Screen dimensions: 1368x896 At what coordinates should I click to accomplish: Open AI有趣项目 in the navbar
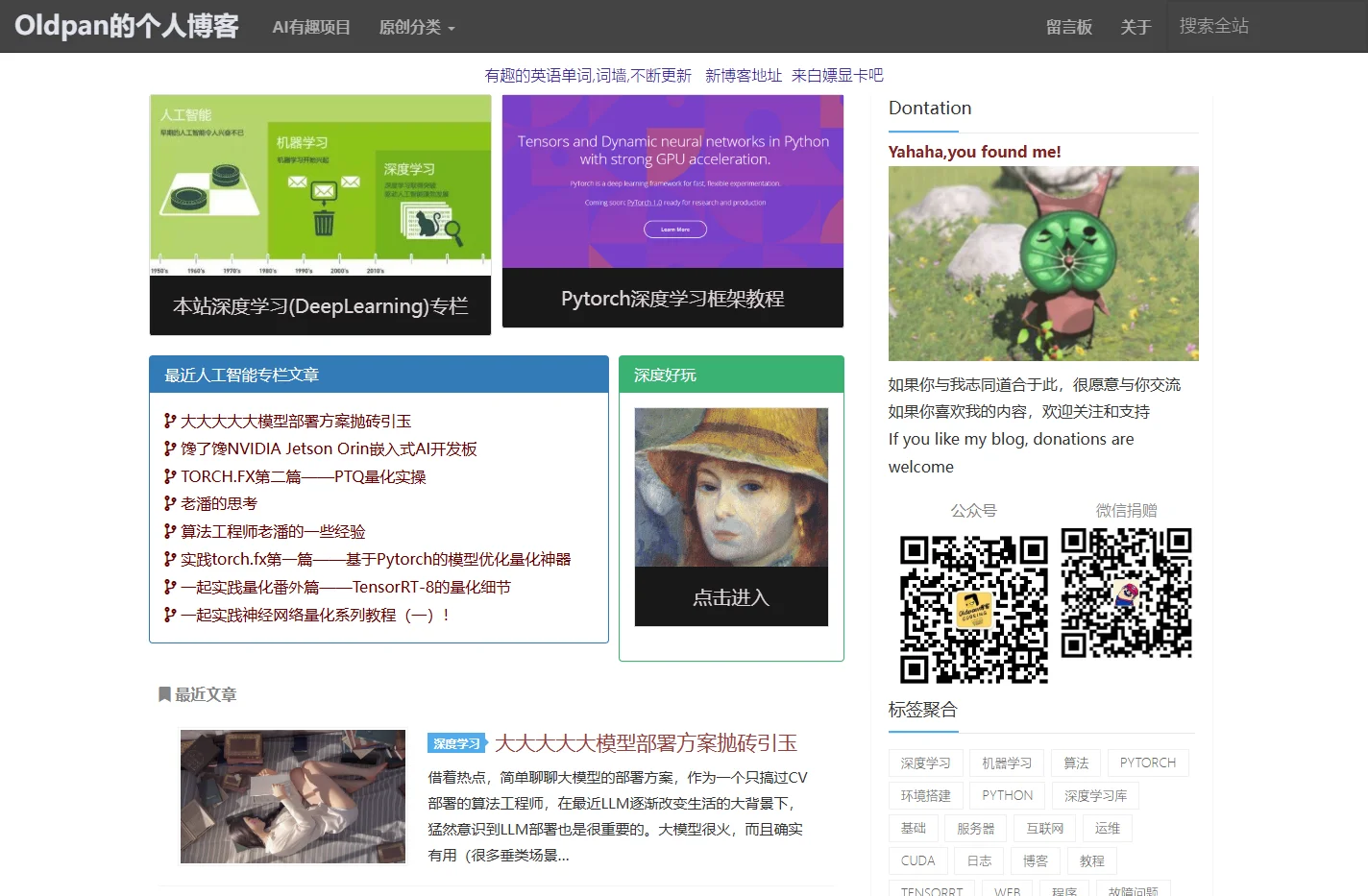point(311,27)
